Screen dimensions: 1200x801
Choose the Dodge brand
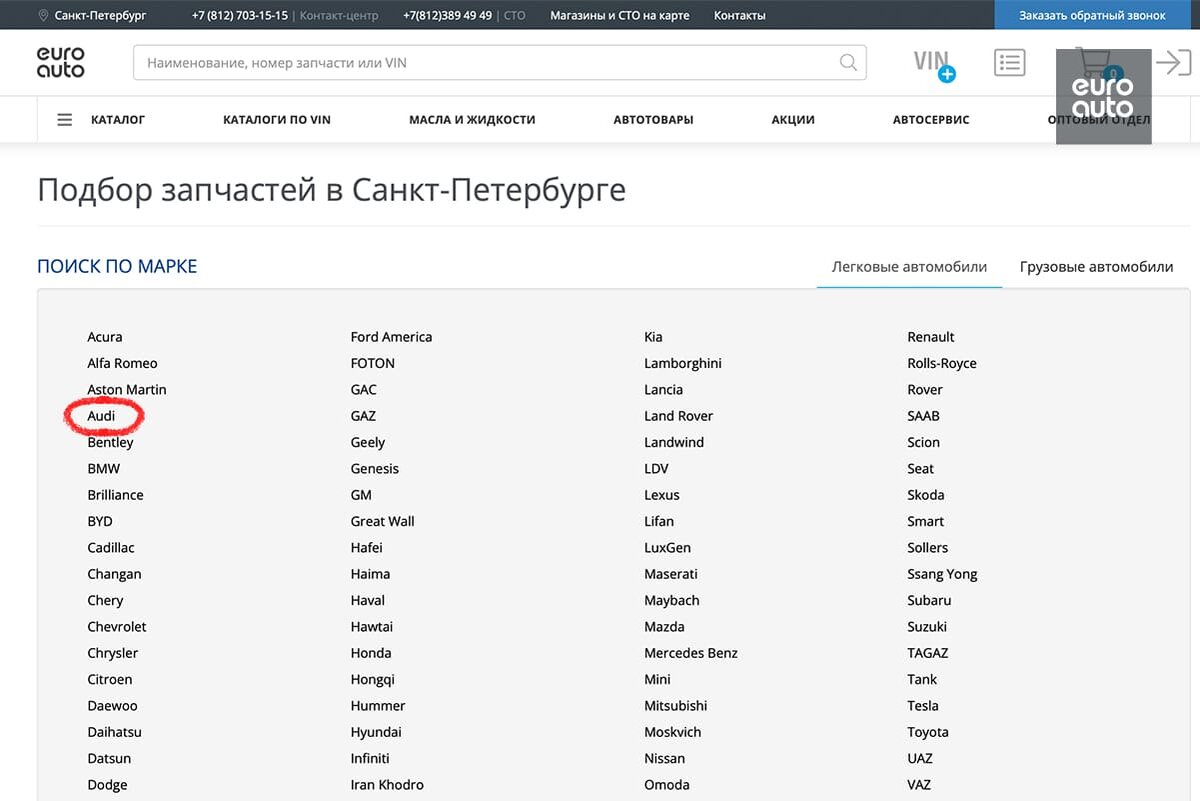(x=107, y=784)
